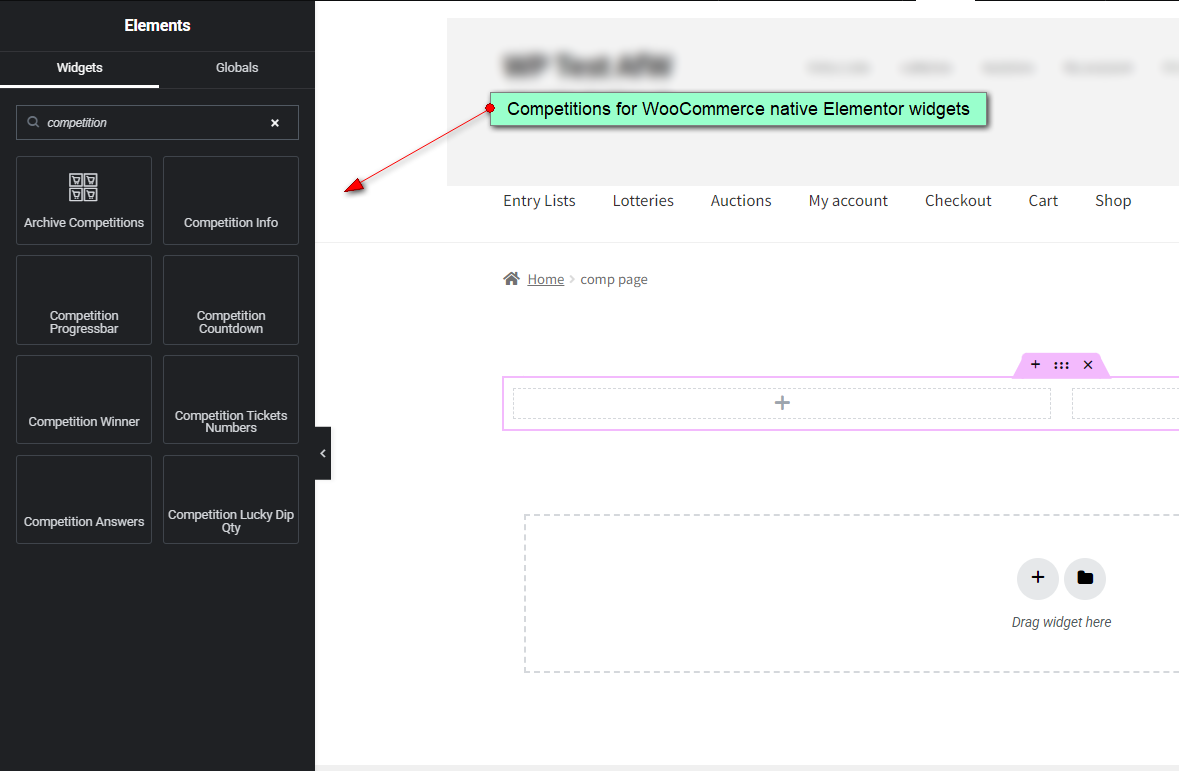The height and width of the screenshot is (771, 1179).
Task: Select the Competition Countdown widget
Action: pos(230,299)
